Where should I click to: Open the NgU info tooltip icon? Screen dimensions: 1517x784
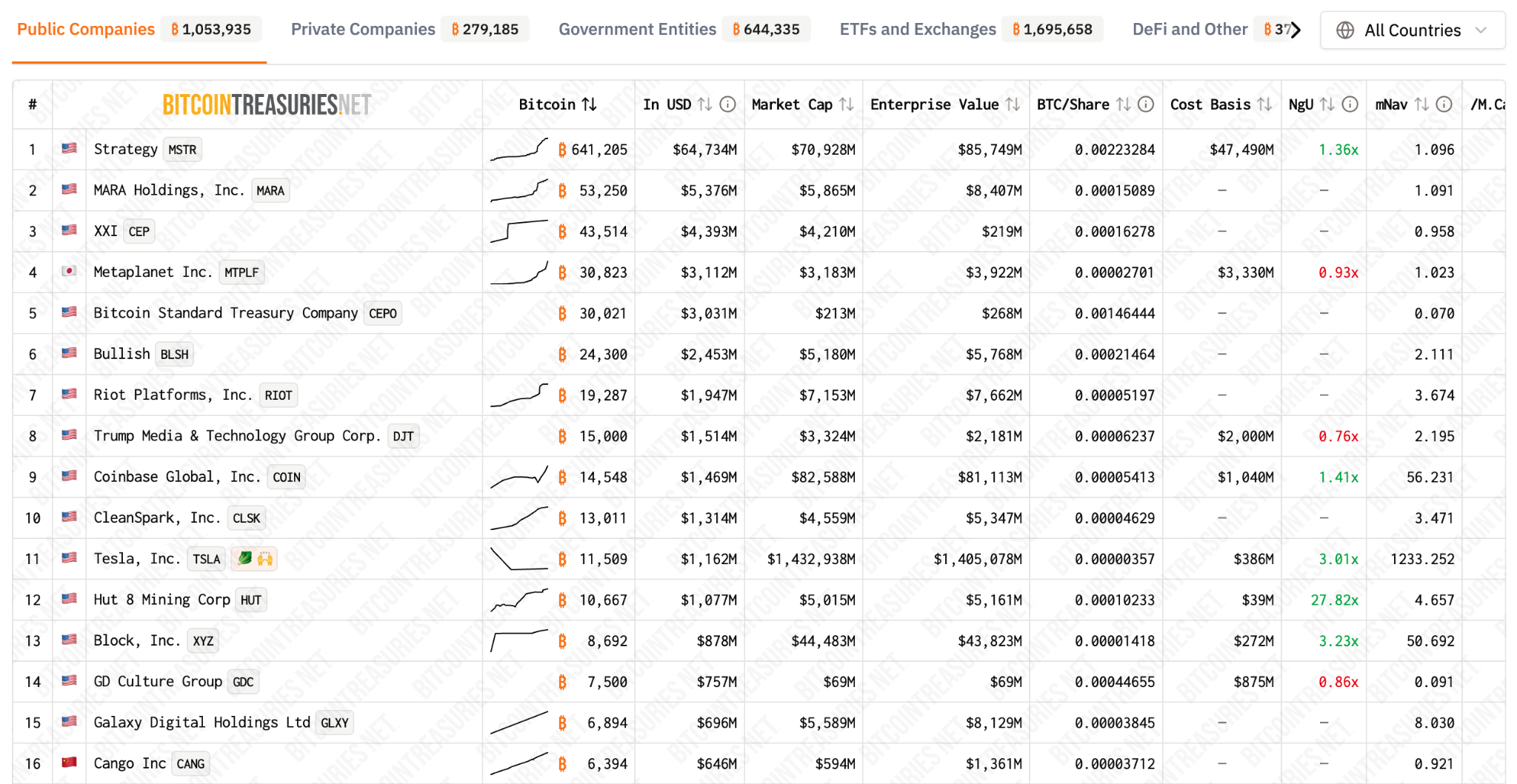click(1350, 104)
